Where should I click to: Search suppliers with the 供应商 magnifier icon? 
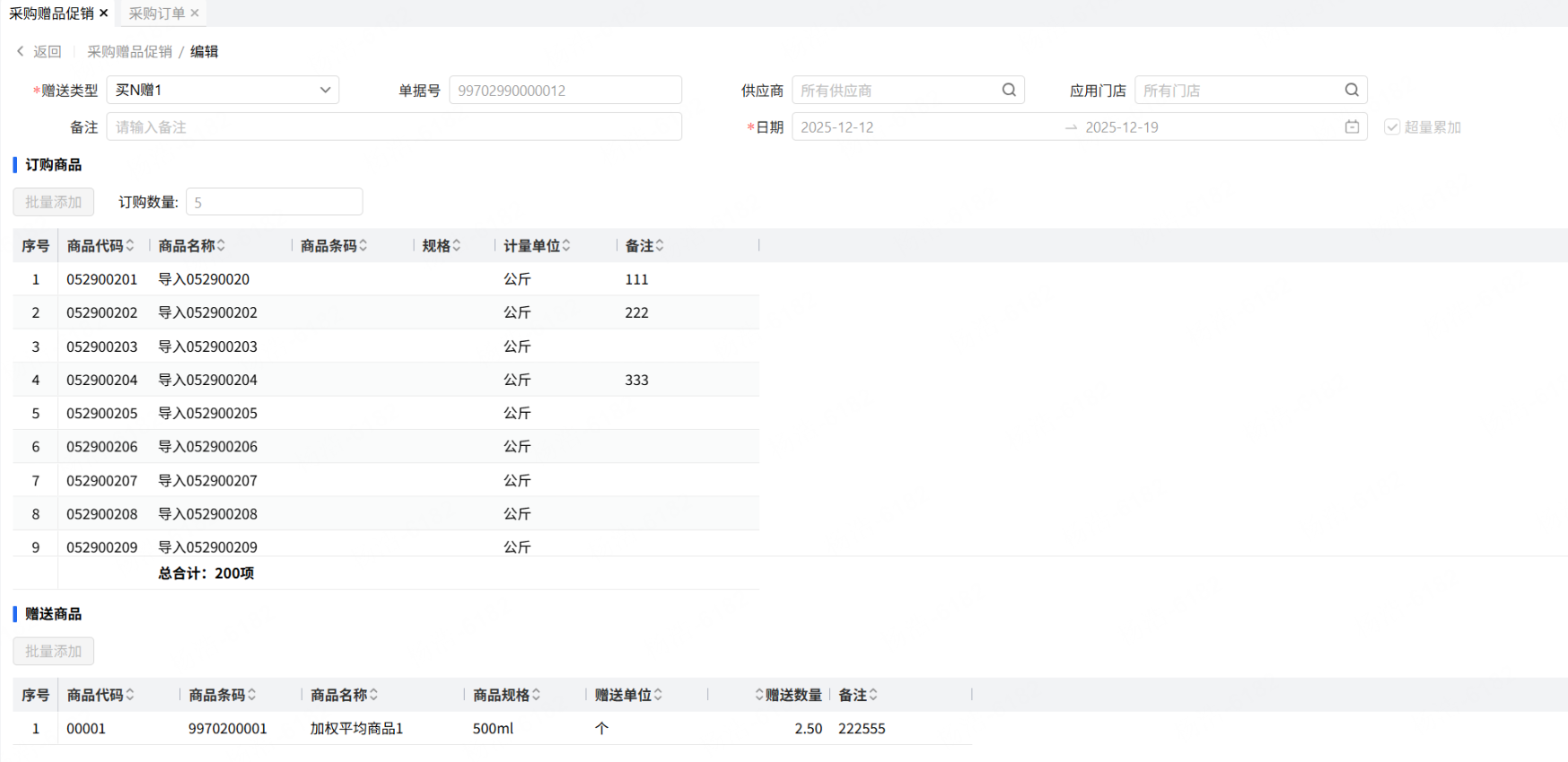(x=1009, y=90)
